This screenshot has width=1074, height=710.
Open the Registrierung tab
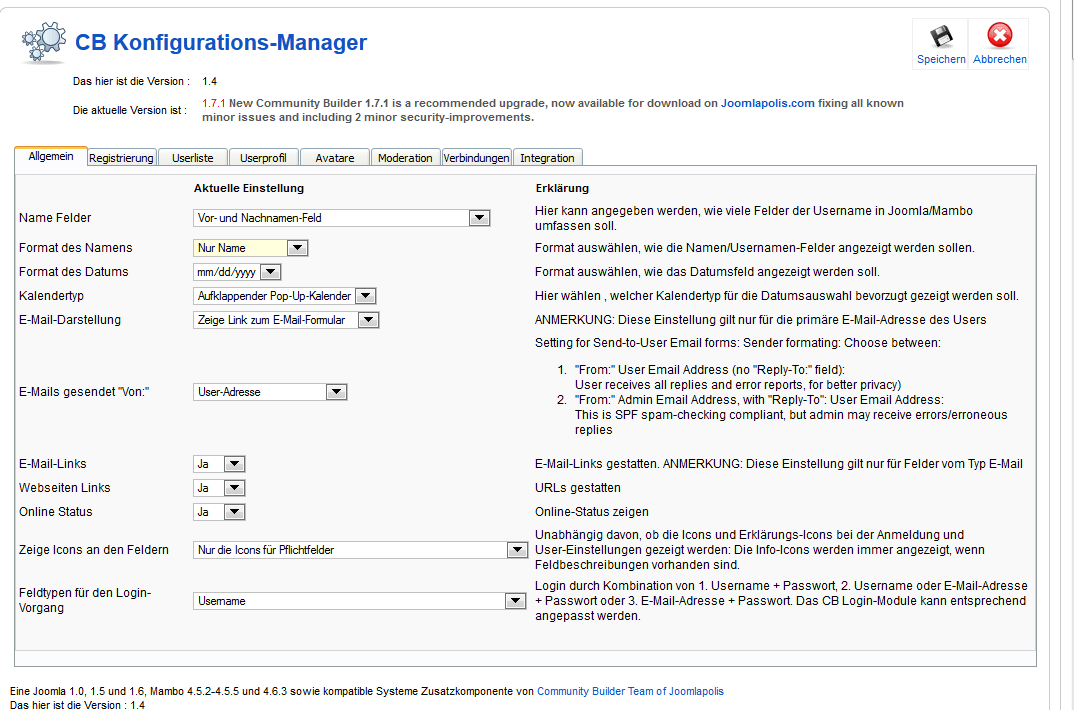[x=121, y=158]
